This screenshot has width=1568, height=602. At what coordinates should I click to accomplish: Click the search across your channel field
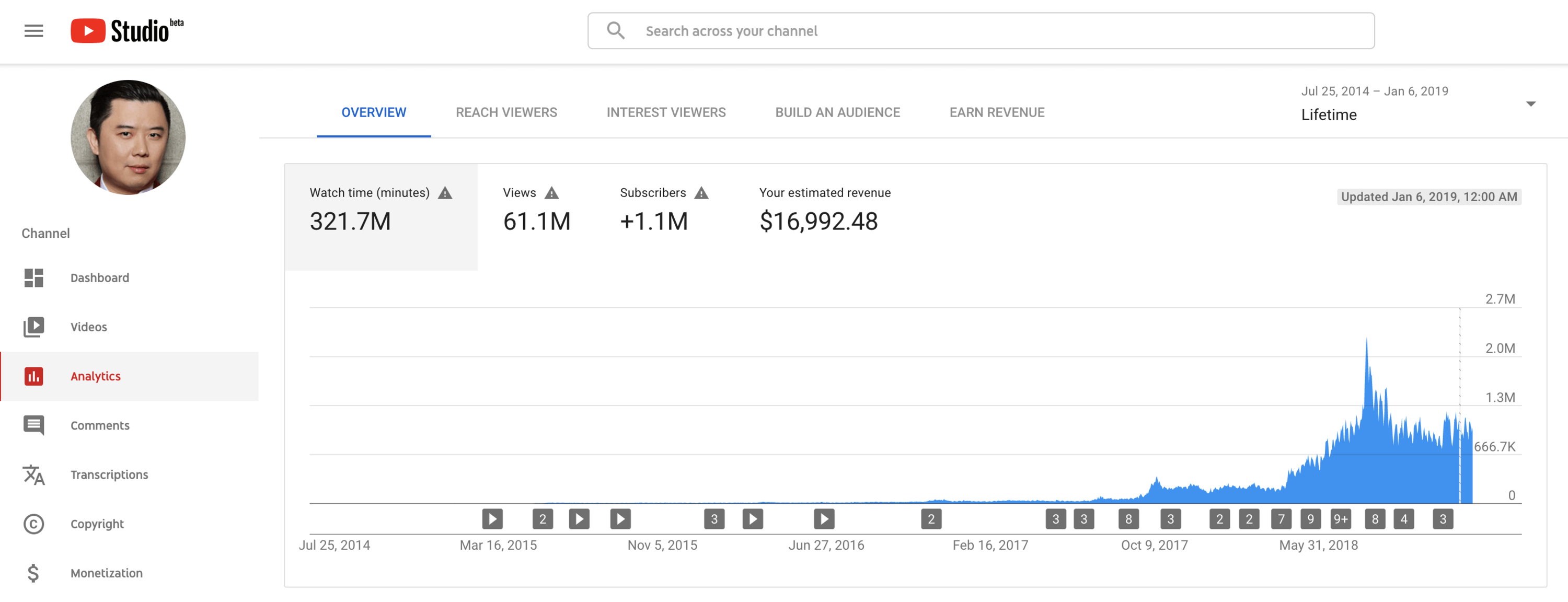[980, 31]
